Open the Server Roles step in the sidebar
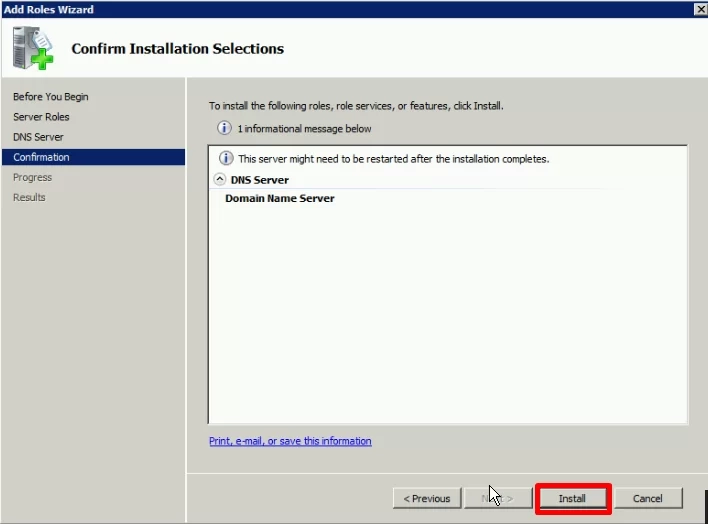The height and width of the screenshot is (524, 708). click(41, 117)
